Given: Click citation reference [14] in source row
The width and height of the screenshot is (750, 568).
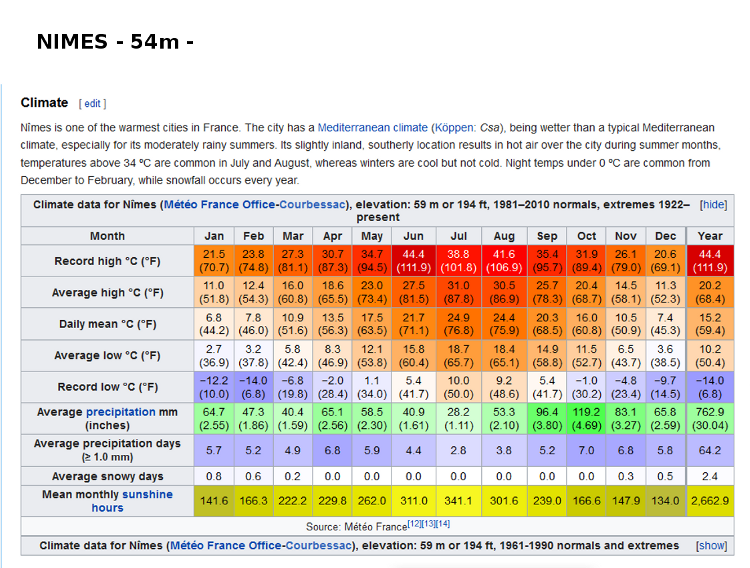Looking at the screenshot, I should 444,523.
